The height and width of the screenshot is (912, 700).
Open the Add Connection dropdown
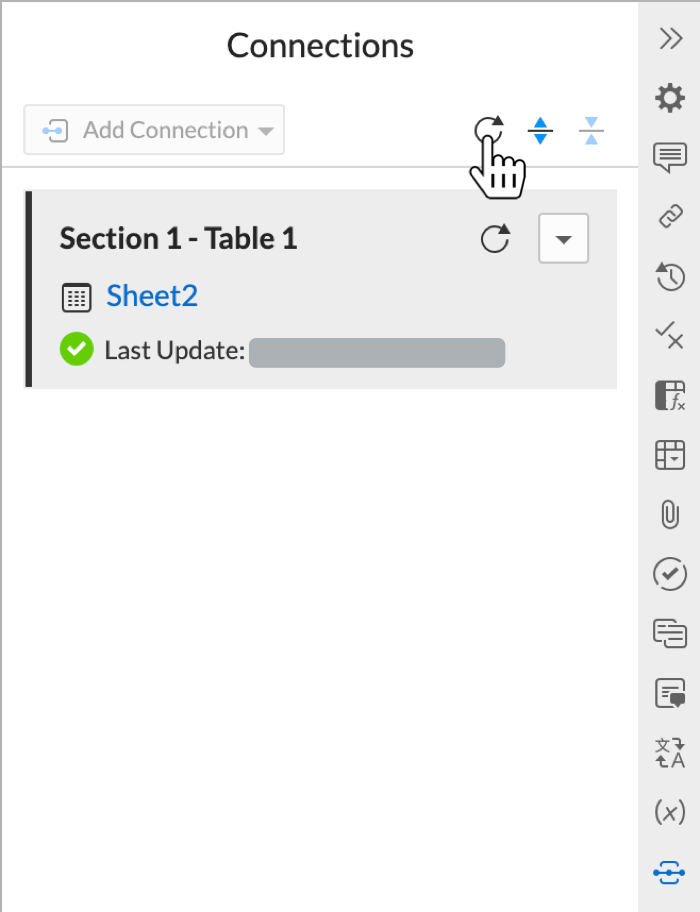point(154,129)
